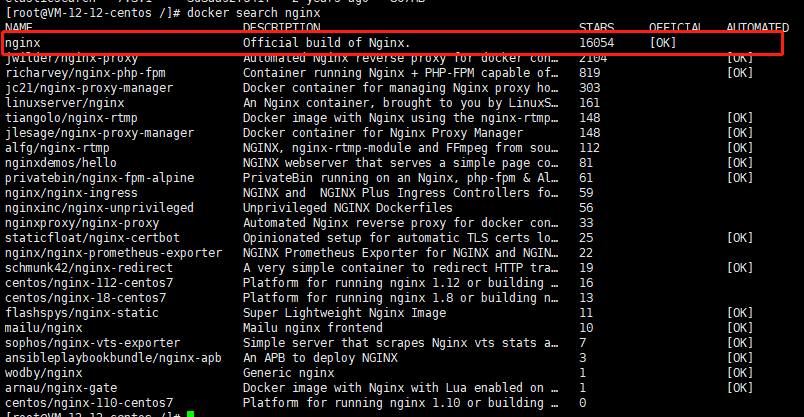Select the name "wodby/nginx"
The width and height of the screenshot is (804, 417).
(x=44, y=373)
